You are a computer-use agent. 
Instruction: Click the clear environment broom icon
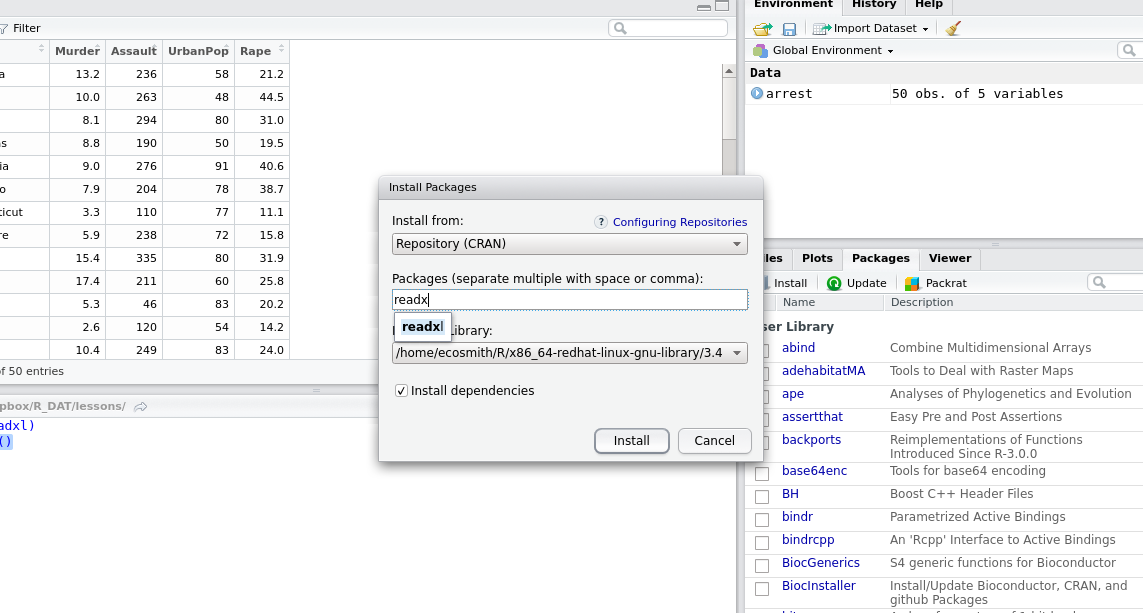pyautogui.click(x=953, y=28)
